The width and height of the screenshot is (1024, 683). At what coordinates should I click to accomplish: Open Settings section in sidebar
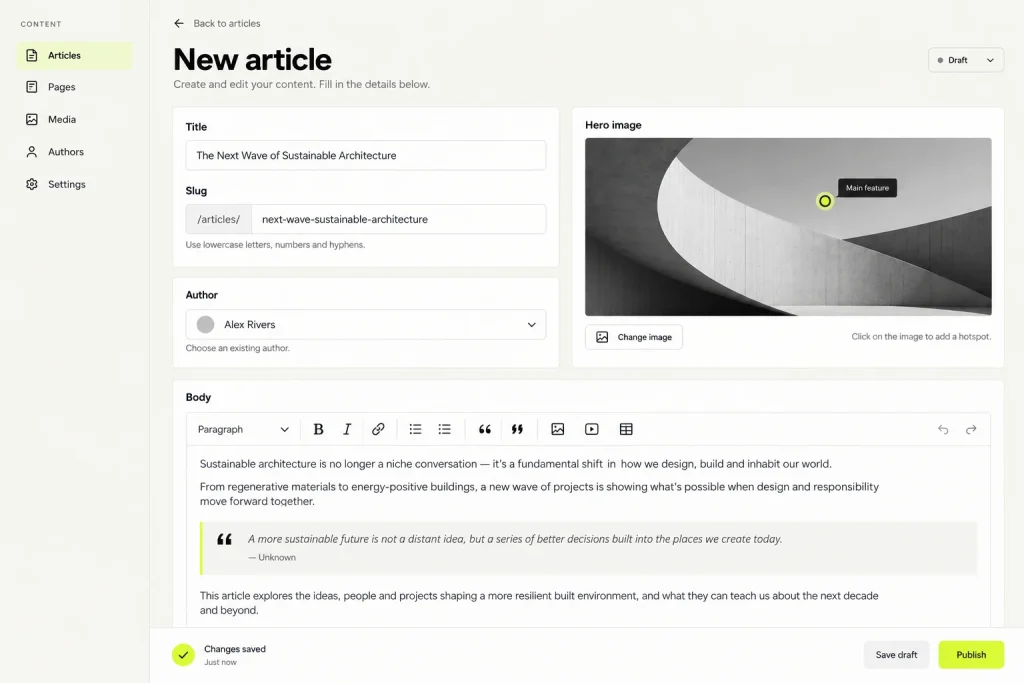74,184
